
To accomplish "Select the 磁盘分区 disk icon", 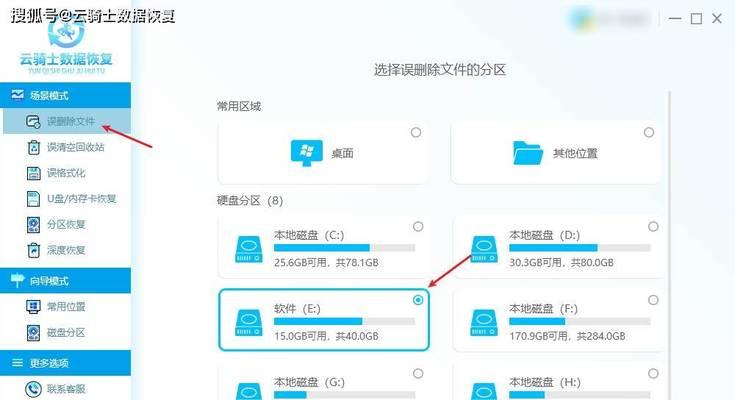I will coord(33,332).
